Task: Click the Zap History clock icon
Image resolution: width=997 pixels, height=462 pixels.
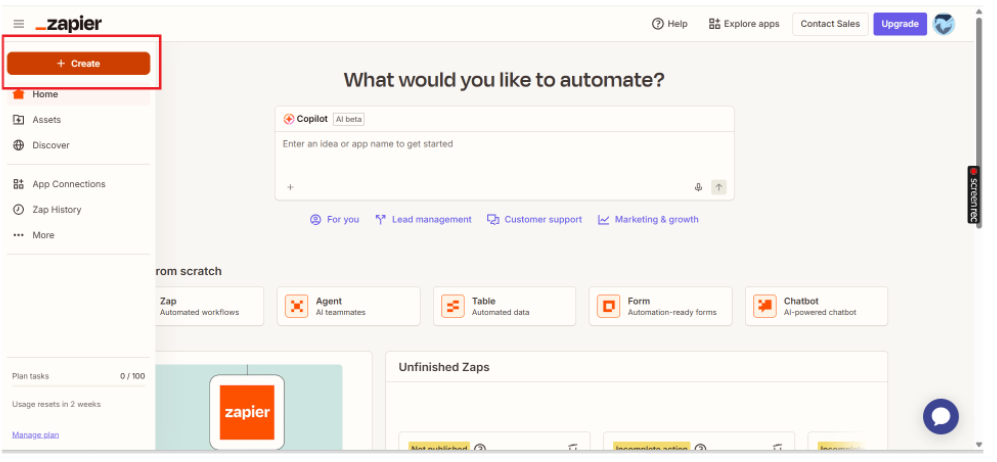Action: point(18,210)
